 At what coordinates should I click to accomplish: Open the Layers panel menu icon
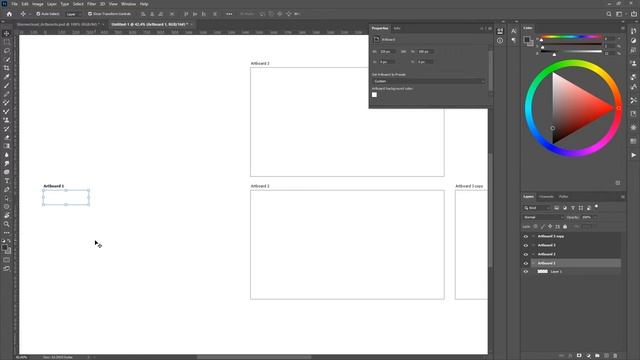pyautogui.click(x=622, y=197)
